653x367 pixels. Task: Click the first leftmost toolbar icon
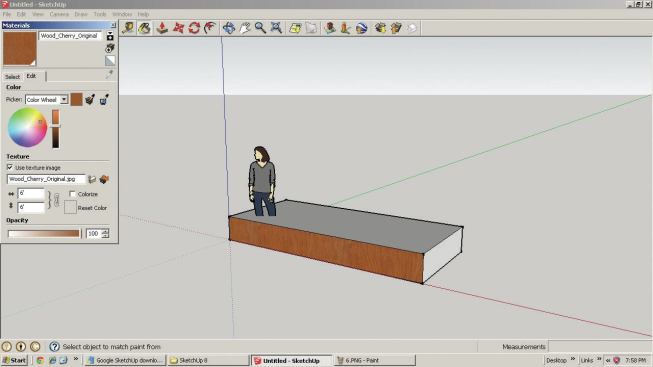128,28
